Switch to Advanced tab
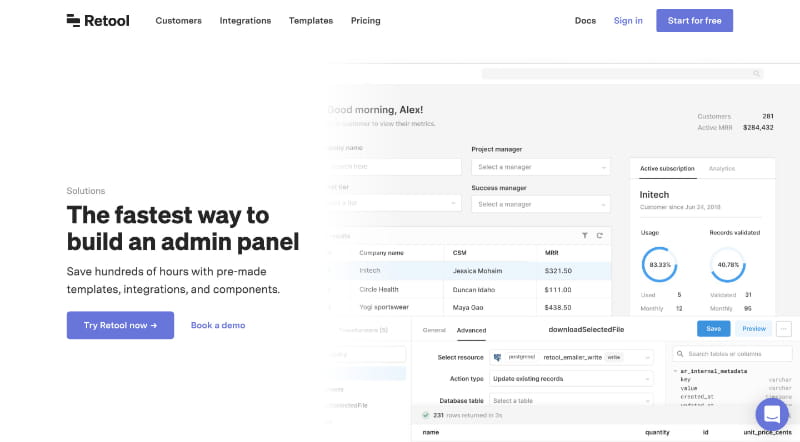Screen dimensions: 800x442 click(471, 330)
